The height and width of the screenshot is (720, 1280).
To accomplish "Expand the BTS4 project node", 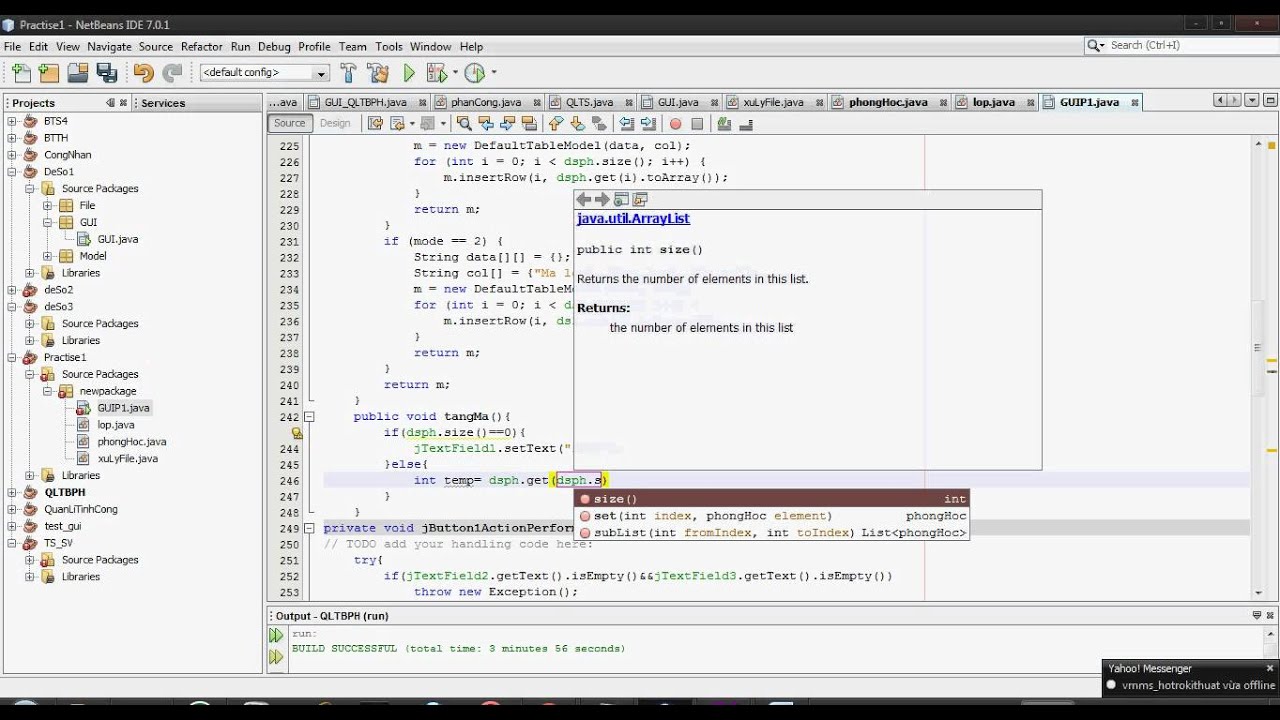I will 13,121.
